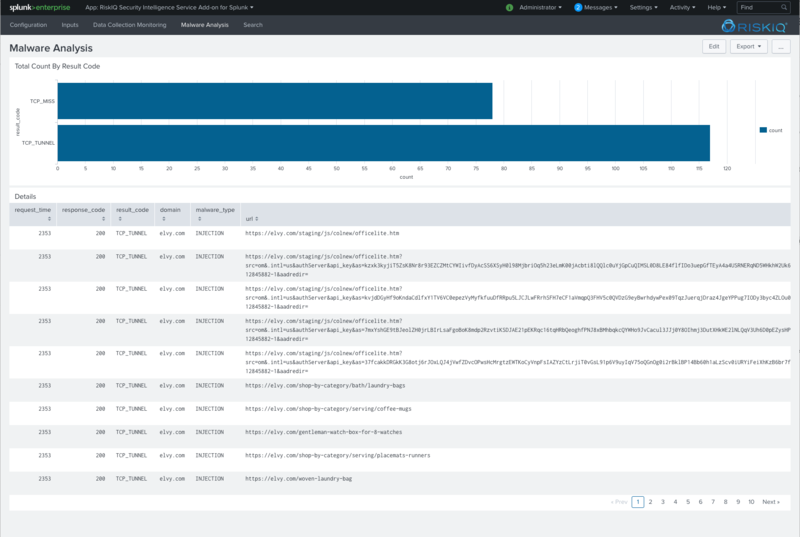
Task: Open the Help menu
Action: [716, 8]
